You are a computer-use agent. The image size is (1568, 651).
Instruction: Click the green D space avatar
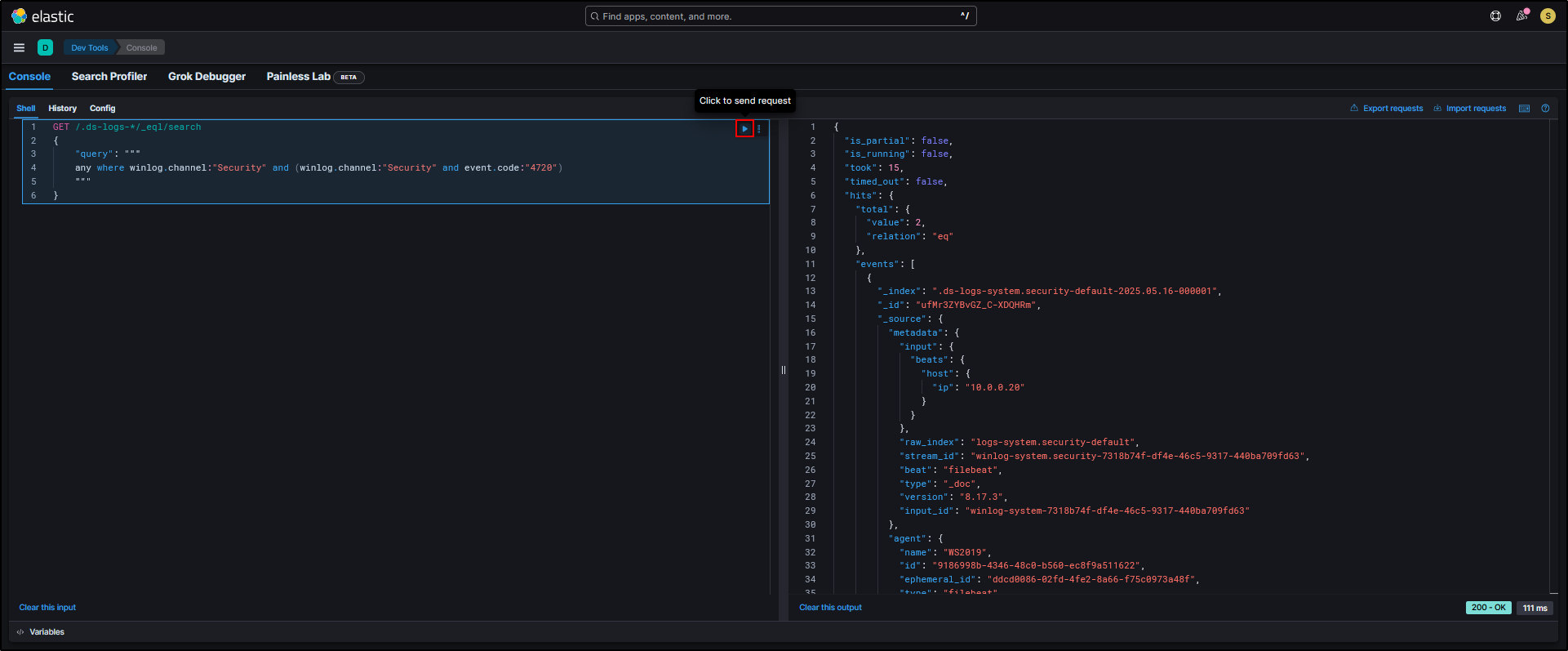[45, 47]
